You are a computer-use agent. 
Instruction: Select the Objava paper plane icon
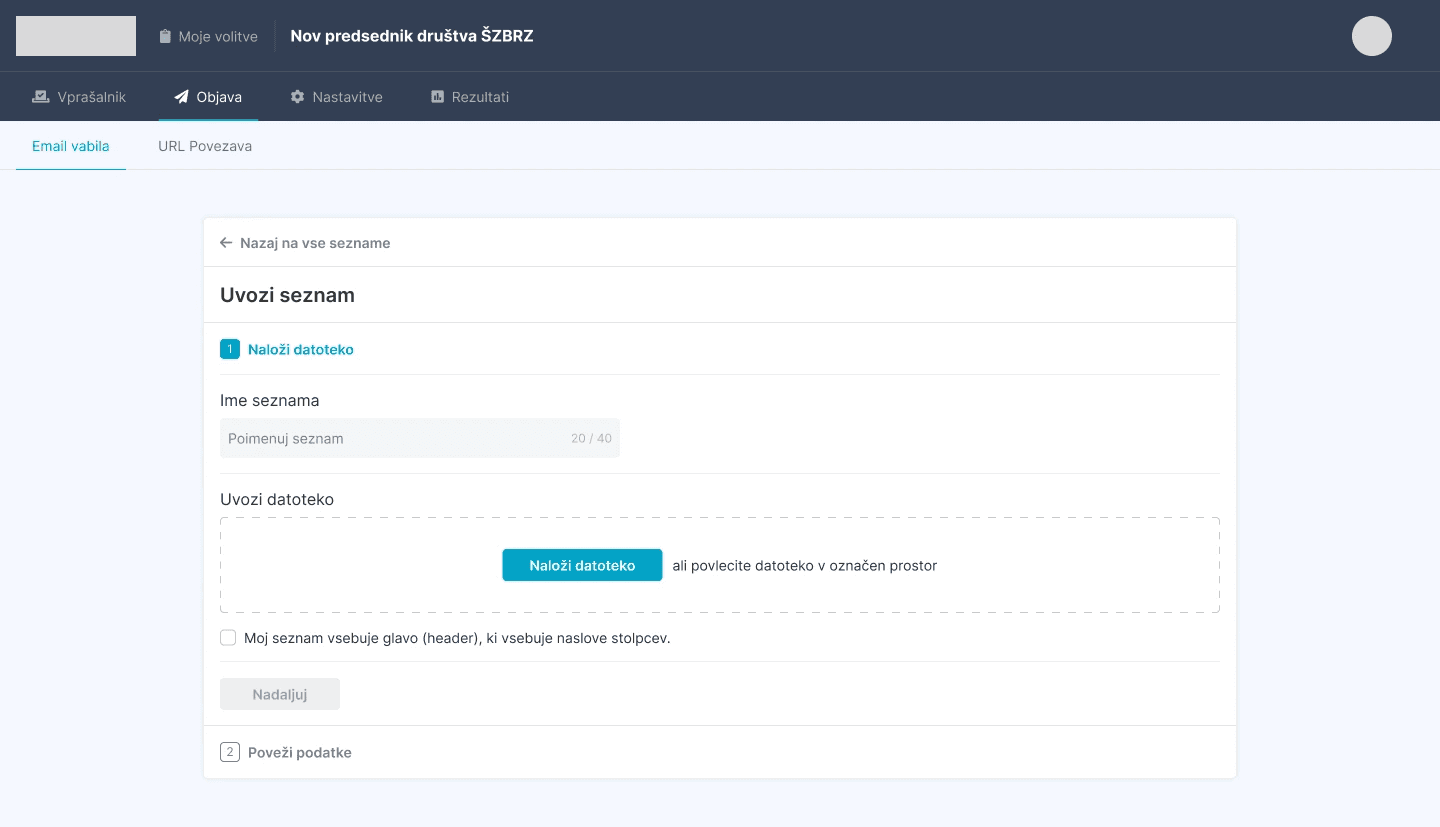[181, 96]
